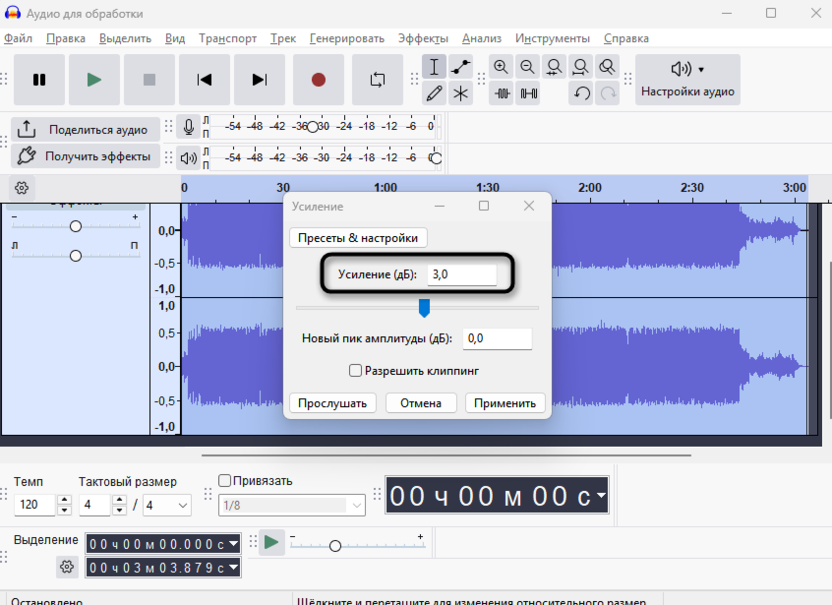Enable the Разрешить клиппинг checkbox
Screen dimensions: 832x605
coord(356,371)
